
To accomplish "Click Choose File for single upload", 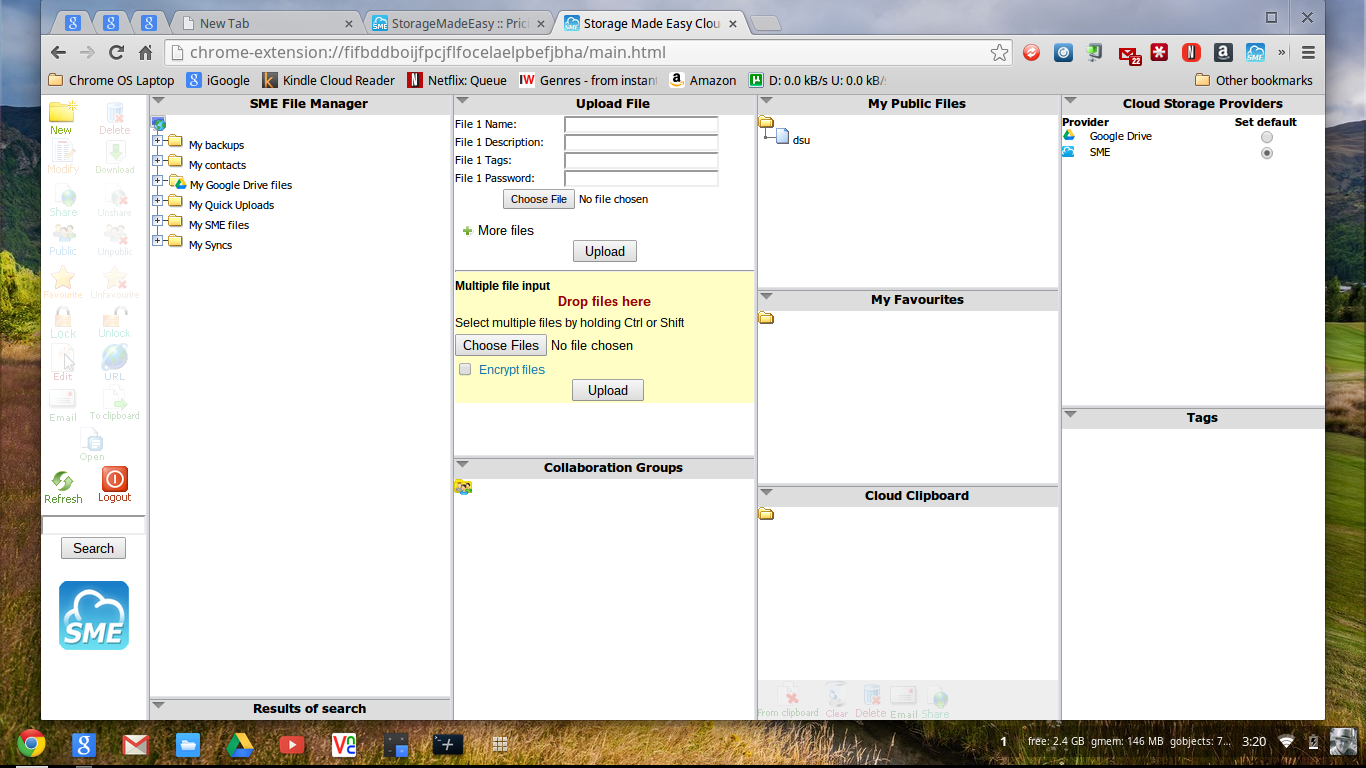I will tap(538, 199).
